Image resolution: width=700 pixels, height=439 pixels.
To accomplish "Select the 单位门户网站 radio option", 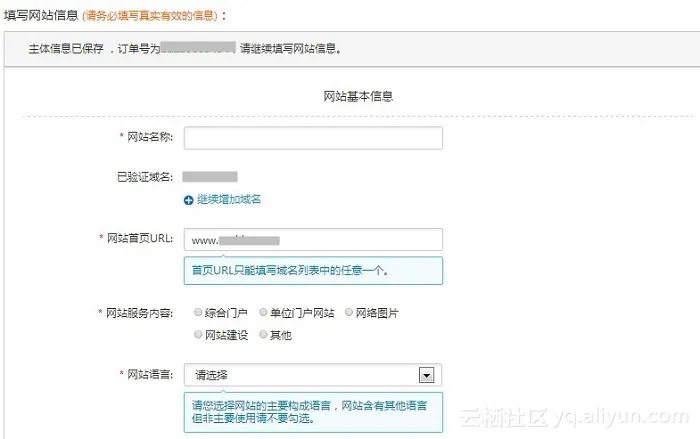I will click(263, 313).
